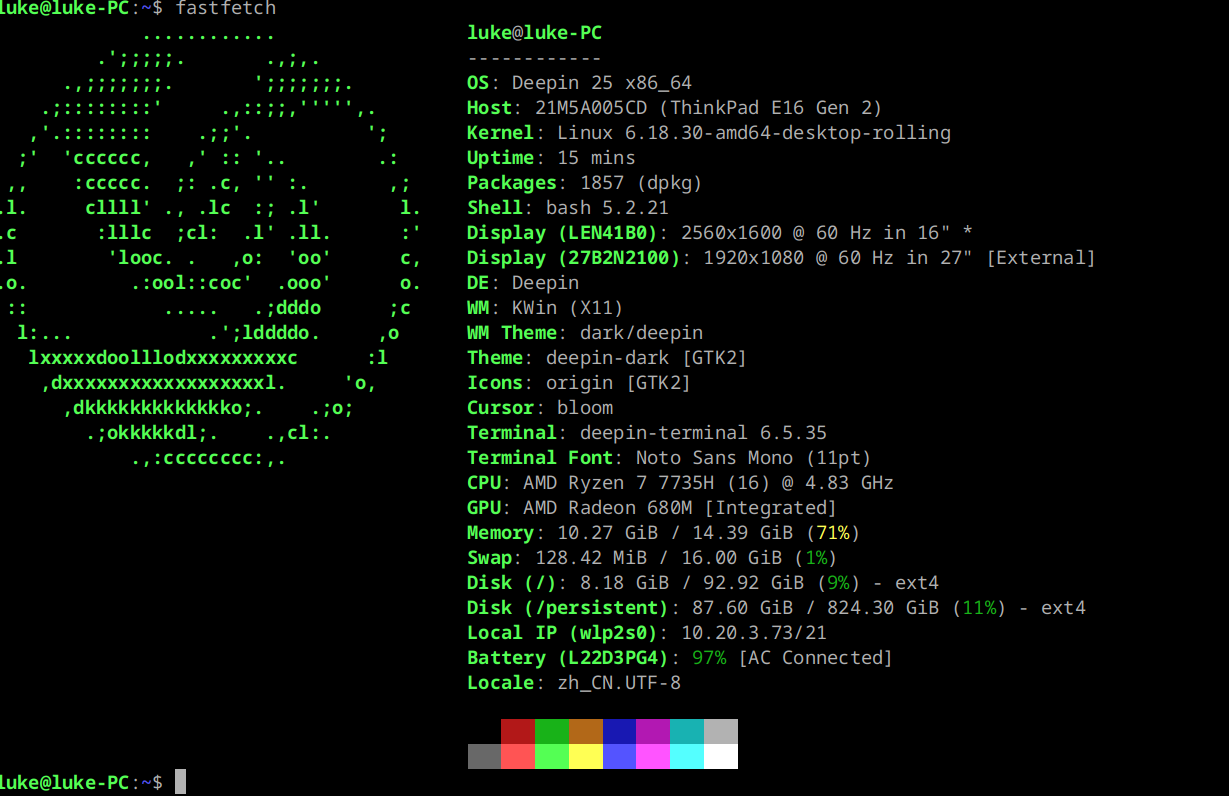1229x796 pixels.
Task: Click the "Cursor: bloom" line
Action: click(540, 408)
